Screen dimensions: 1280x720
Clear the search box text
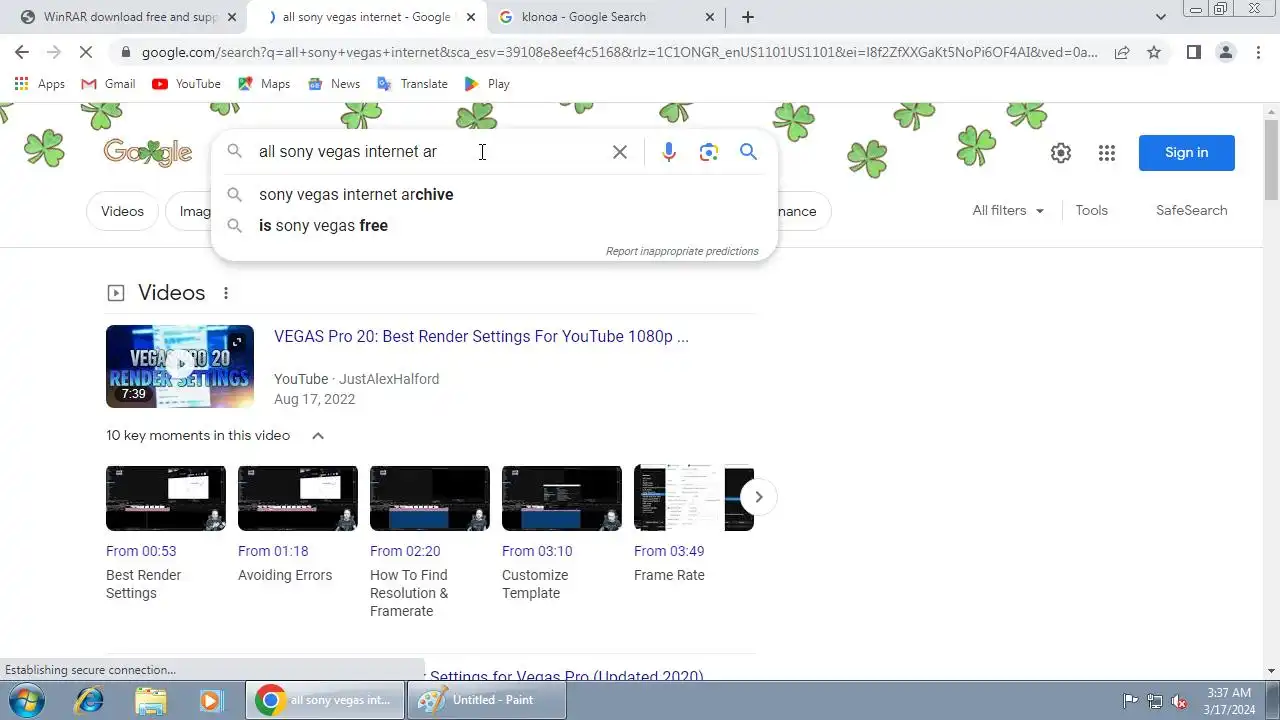(x=620, y=152)
